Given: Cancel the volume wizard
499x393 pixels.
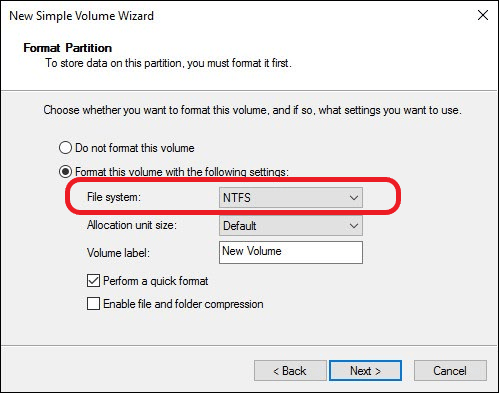Looking at the screenshot, I should [x=450, y=371].
